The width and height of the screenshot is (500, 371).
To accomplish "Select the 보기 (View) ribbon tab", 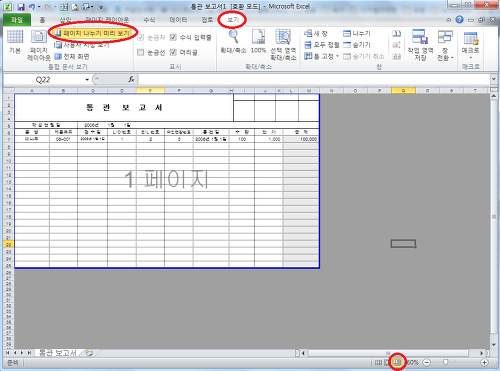I will (233, 20).
